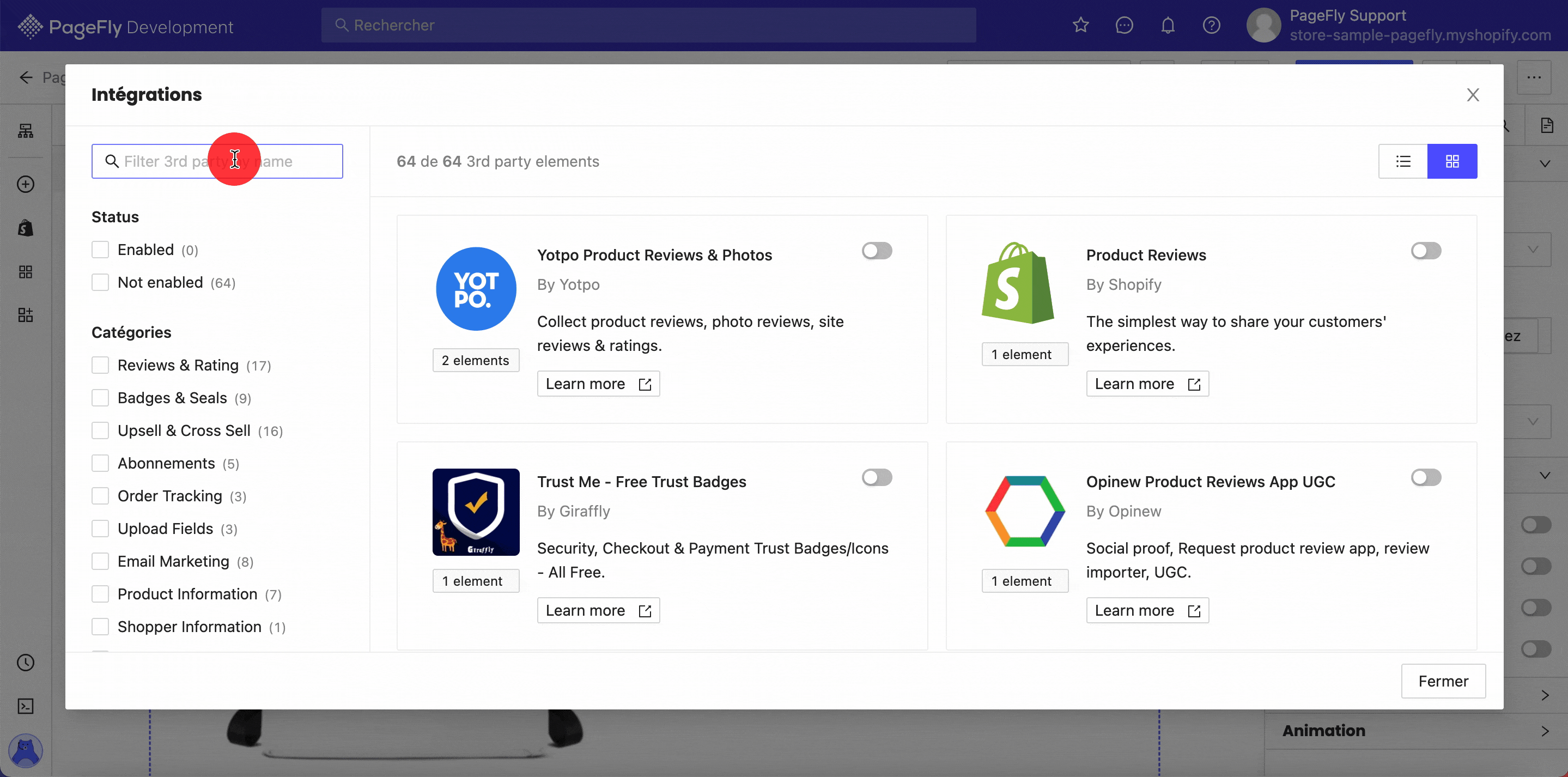Click the 2 elements badge on Yotpo
The height and width of the screenshot is (777, 1568).
click(x=476, y=361)
